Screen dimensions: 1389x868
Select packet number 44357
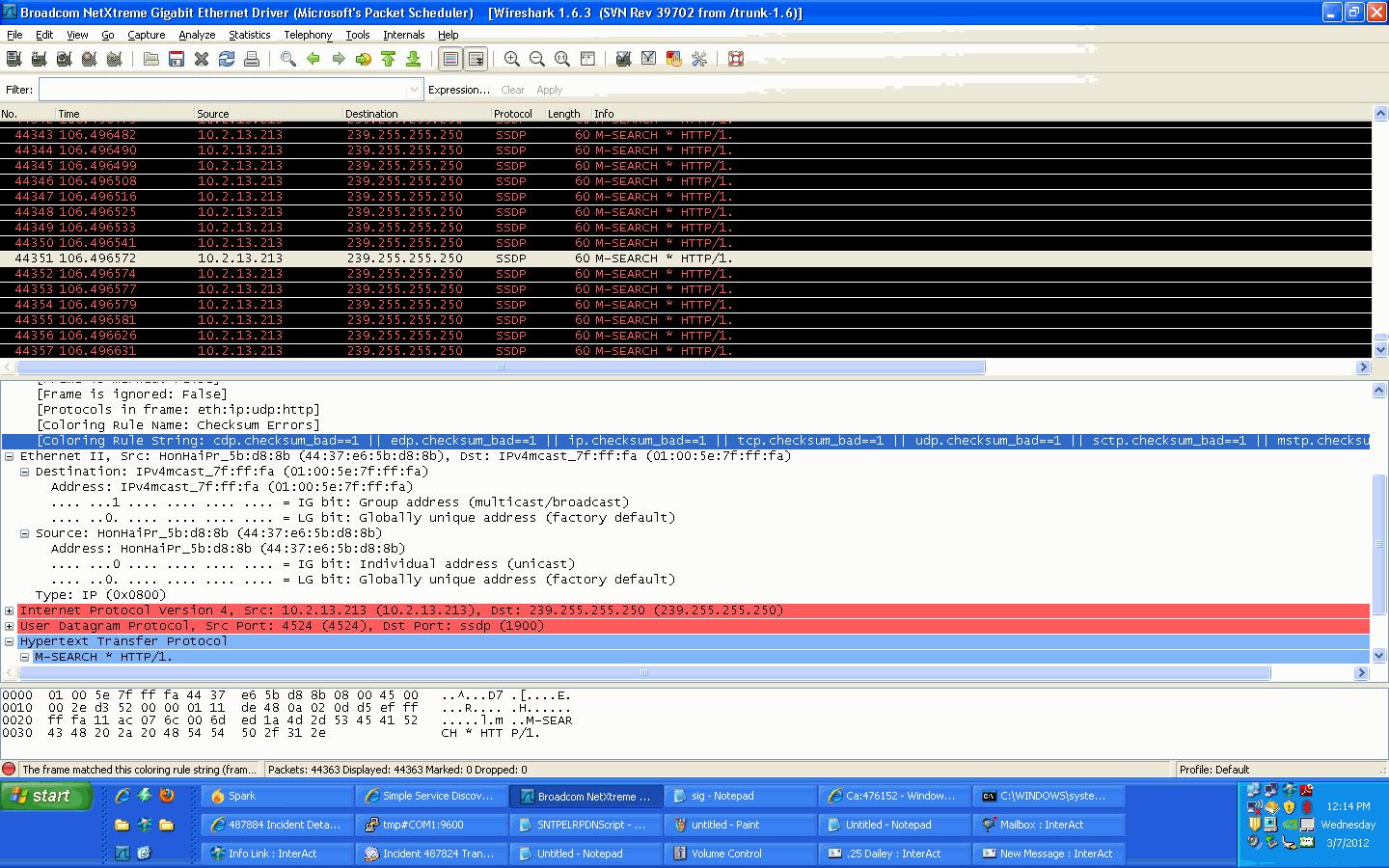pos(686,351)
